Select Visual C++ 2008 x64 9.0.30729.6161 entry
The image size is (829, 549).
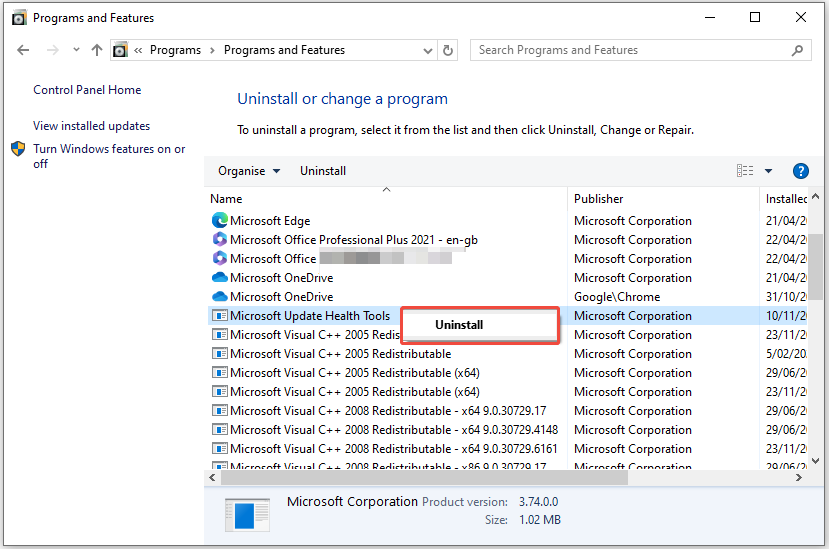393,449
